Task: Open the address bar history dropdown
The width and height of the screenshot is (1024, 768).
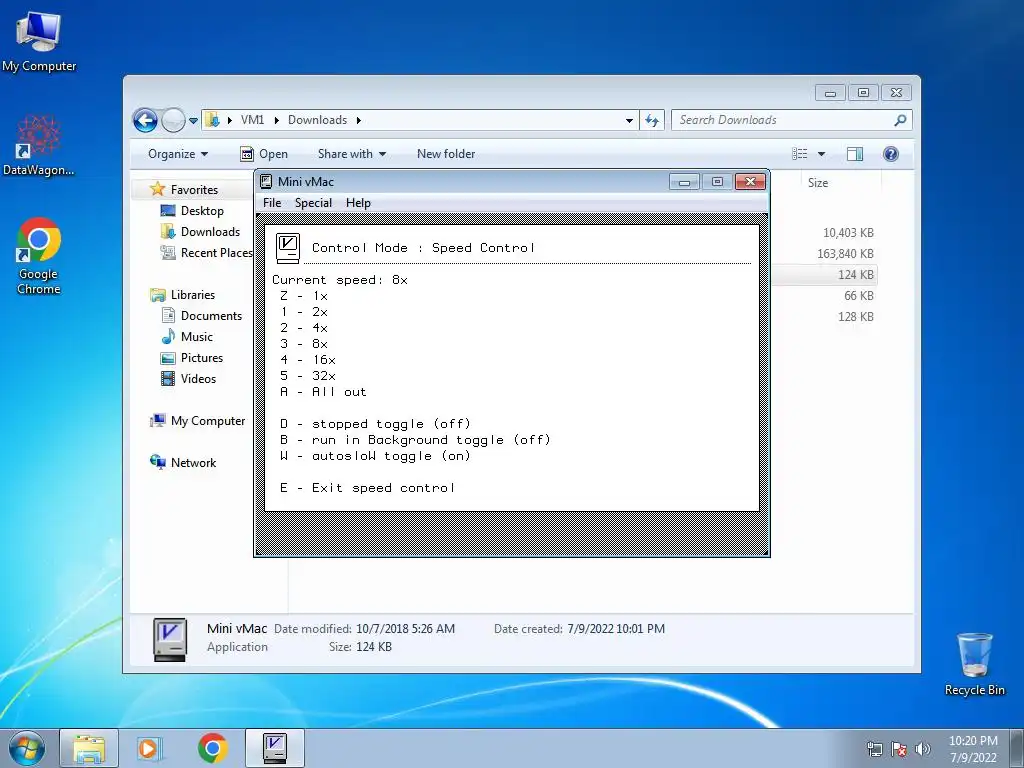Action: [629, 120]
